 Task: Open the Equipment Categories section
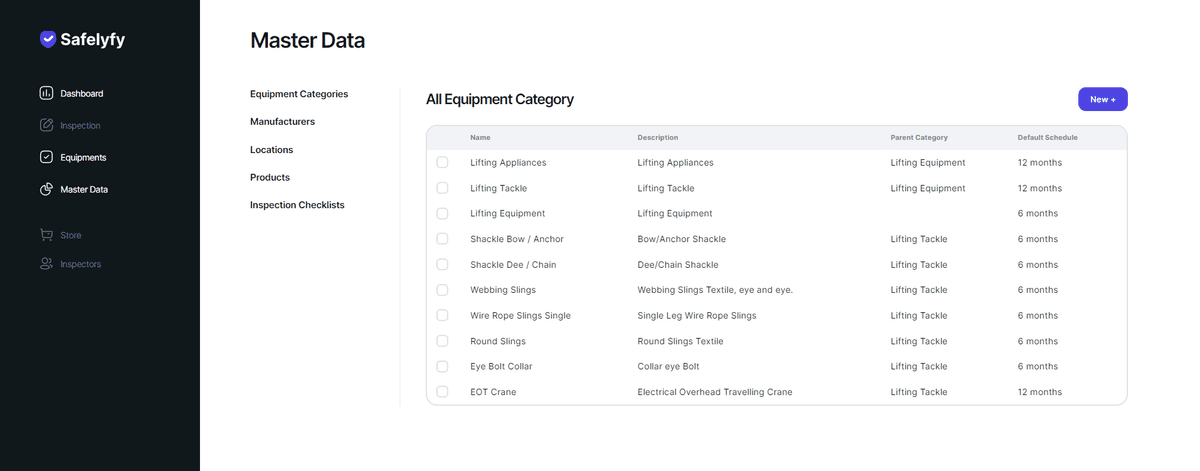(x=299, y=94)
